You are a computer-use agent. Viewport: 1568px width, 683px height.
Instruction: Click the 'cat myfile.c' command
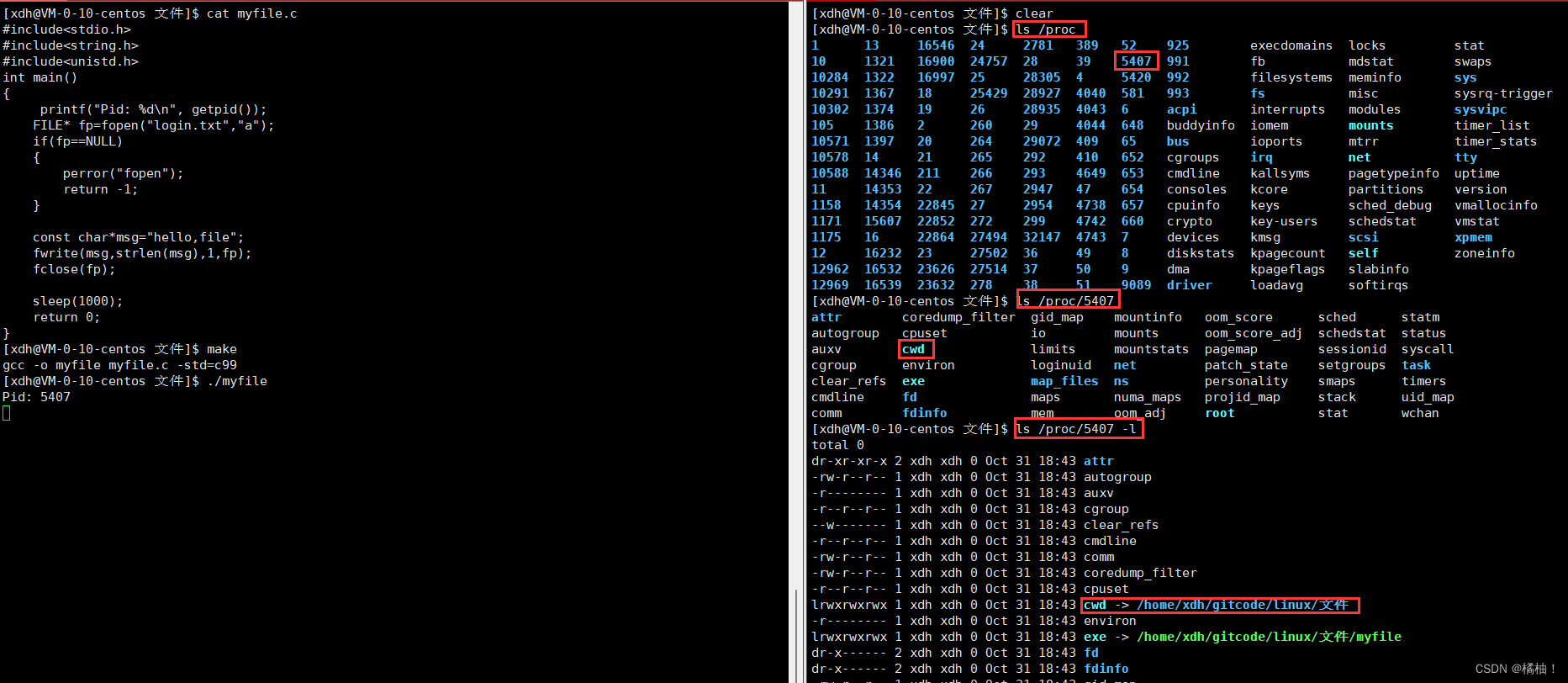(252, 13)
